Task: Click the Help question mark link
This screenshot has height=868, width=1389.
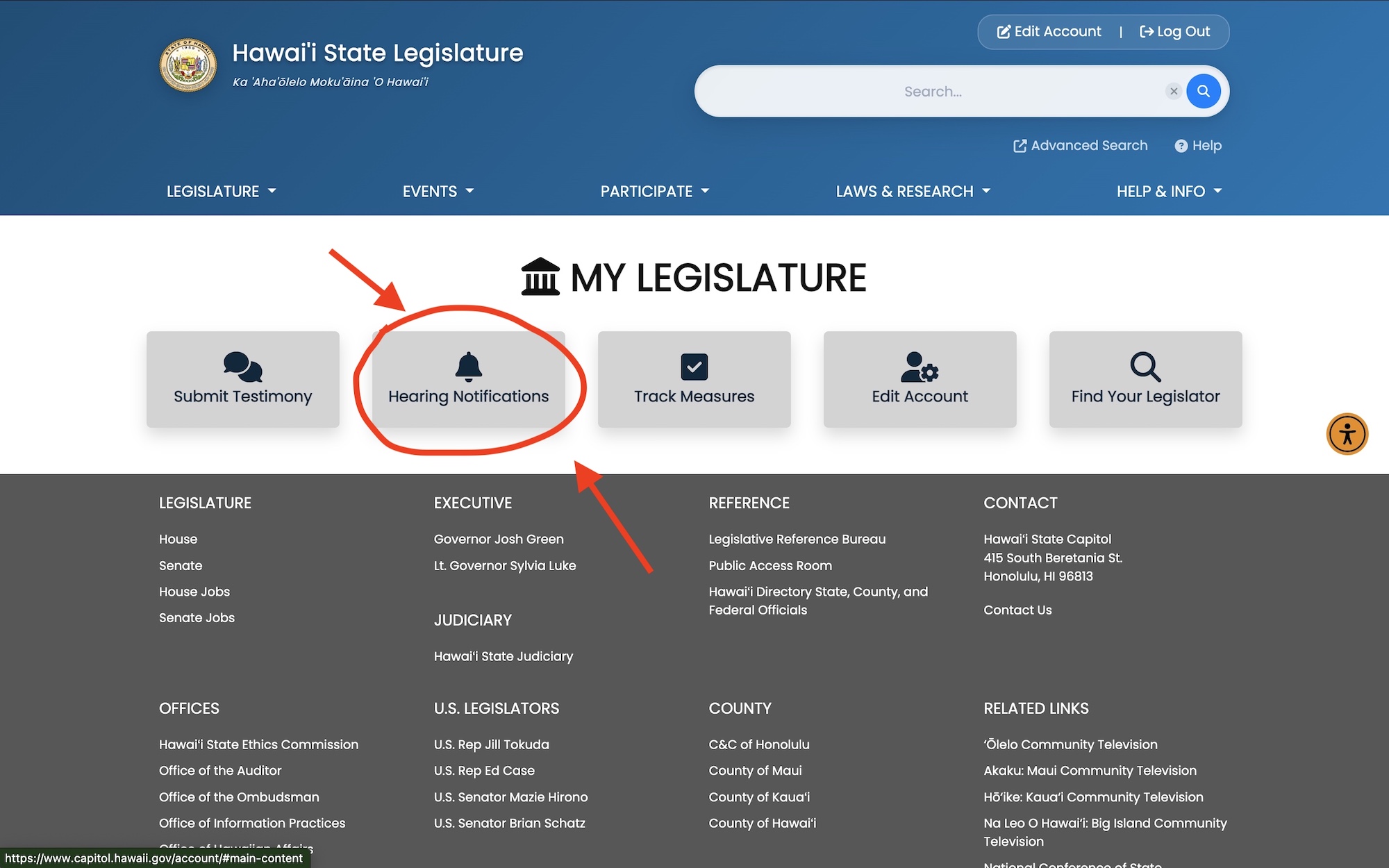Action: [1198, 146]
